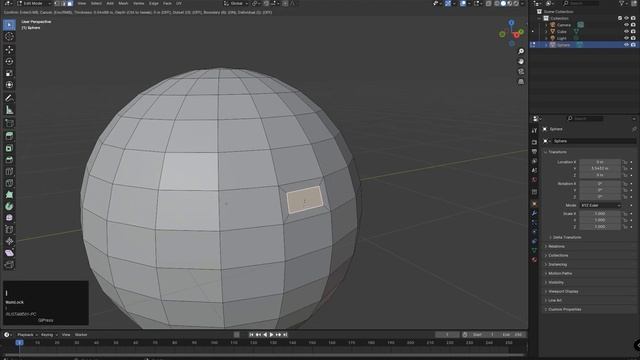Select the Shrink/Fatten tool
Image resolution: width=640 pixels, height=360 pixels.
coord(9,242)
